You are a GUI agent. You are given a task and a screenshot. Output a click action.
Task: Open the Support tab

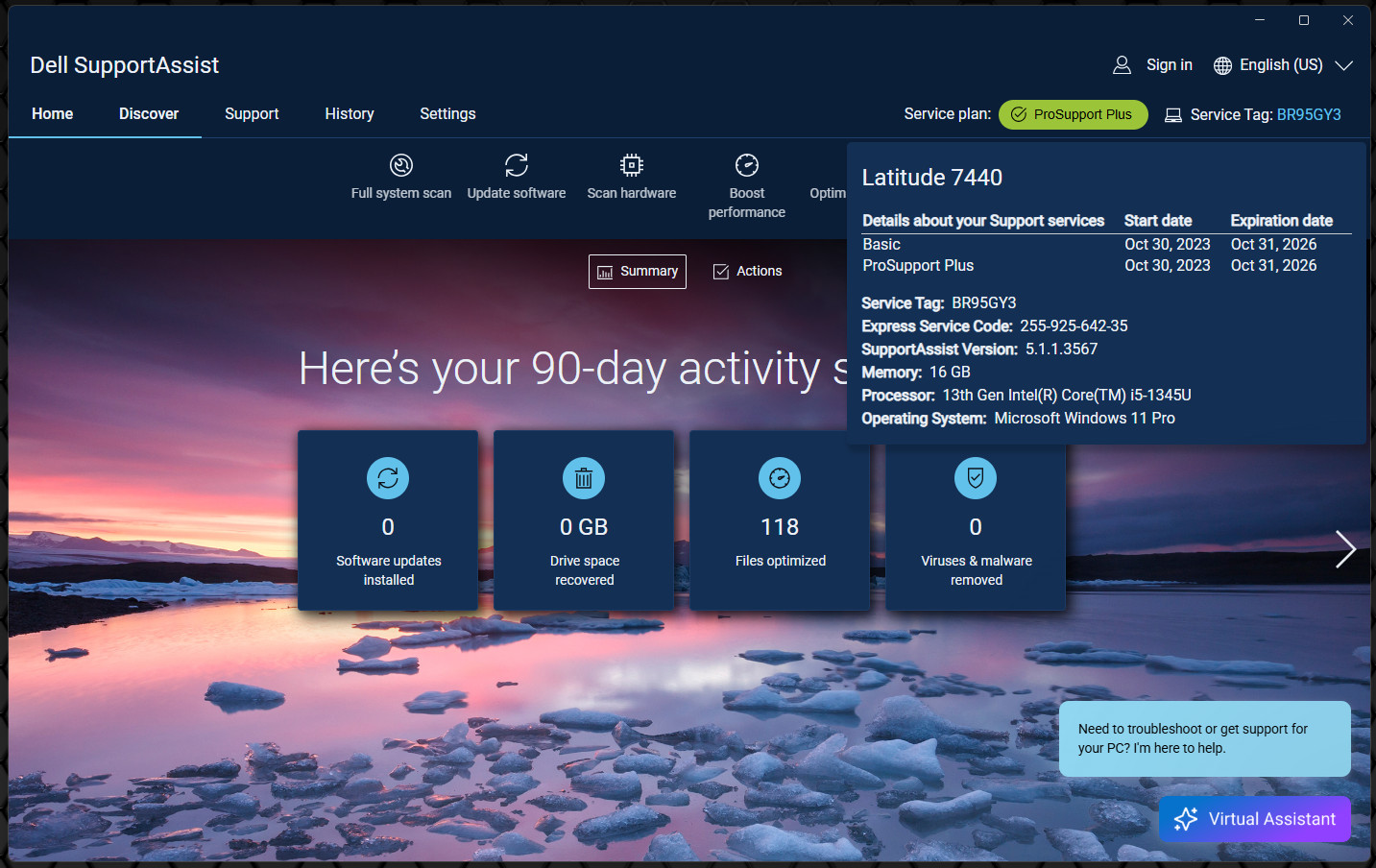click(252, 113)
